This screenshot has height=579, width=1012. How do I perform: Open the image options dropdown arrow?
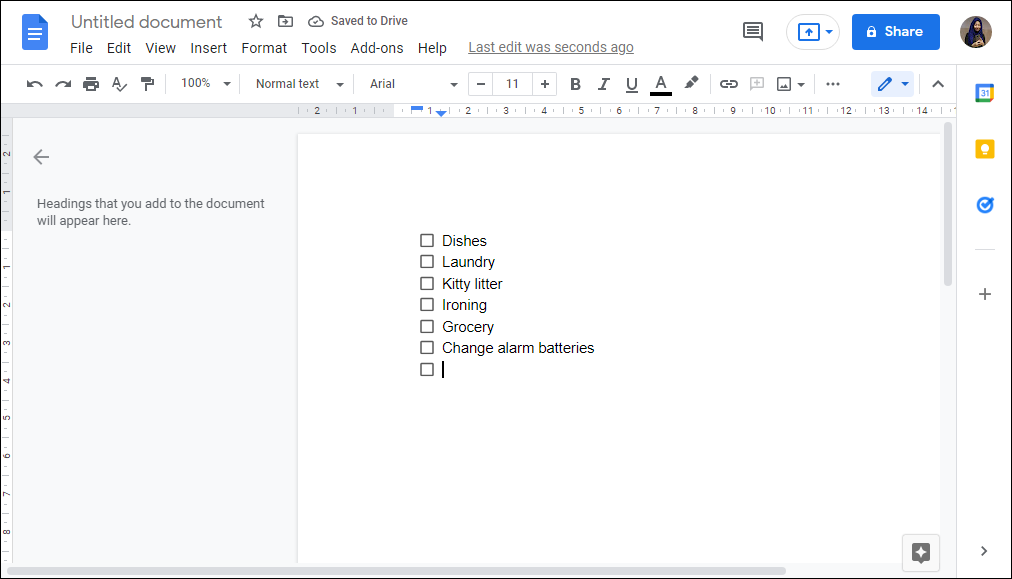801,85
